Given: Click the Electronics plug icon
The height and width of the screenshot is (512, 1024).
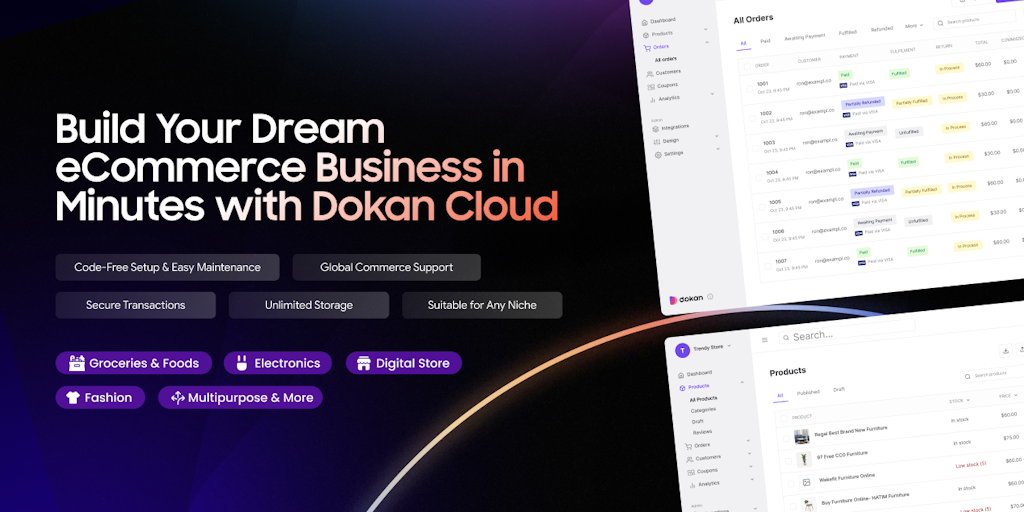Looking at the screenshot, I should (241, 363).
